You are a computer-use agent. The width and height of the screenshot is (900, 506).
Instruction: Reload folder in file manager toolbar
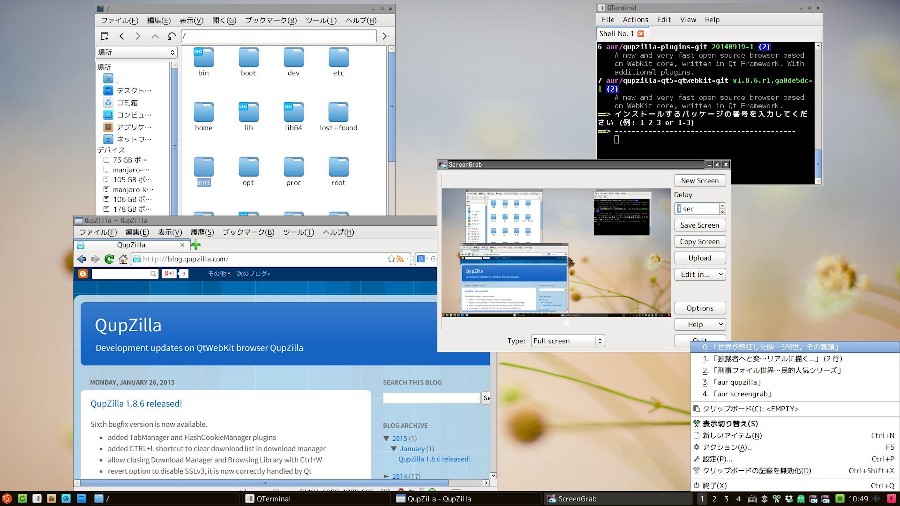(x=171, y=36)
